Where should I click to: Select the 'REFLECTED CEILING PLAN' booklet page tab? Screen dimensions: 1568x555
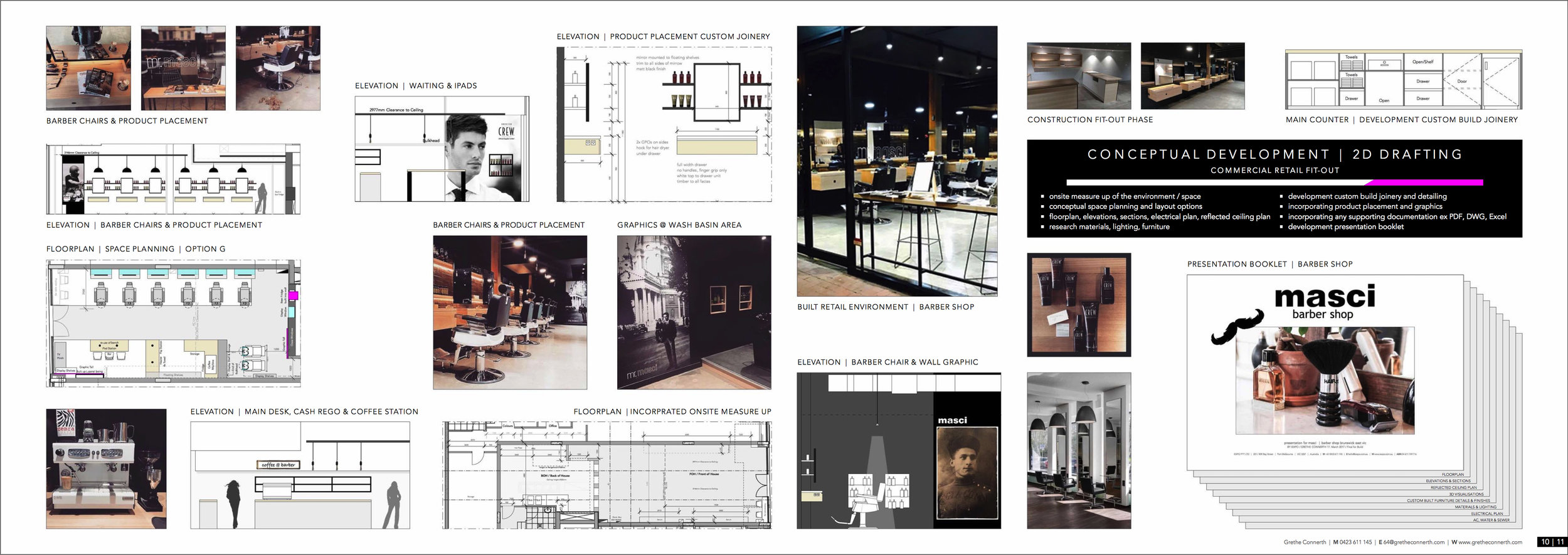pos(1453,487)
